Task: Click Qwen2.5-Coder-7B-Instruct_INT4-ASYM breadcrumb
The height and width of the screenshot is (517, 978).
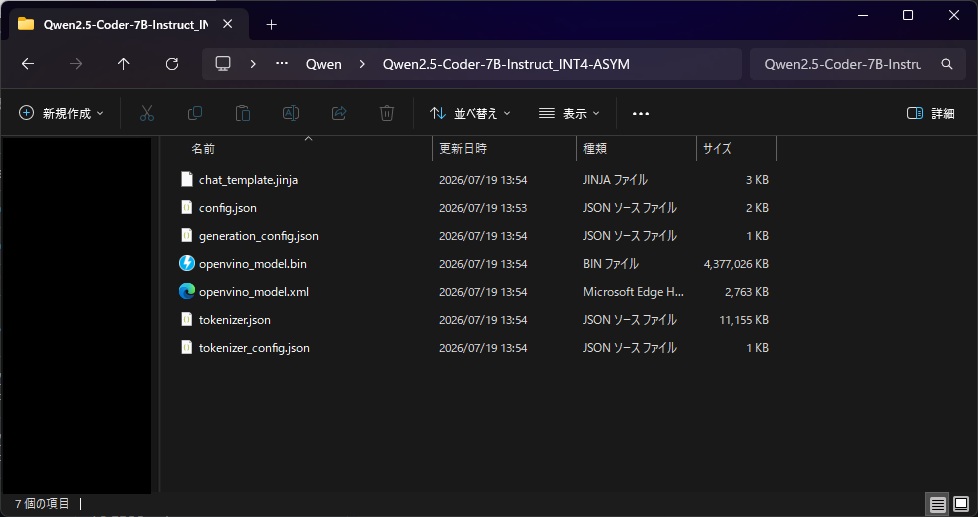Action: pos(506,64)
